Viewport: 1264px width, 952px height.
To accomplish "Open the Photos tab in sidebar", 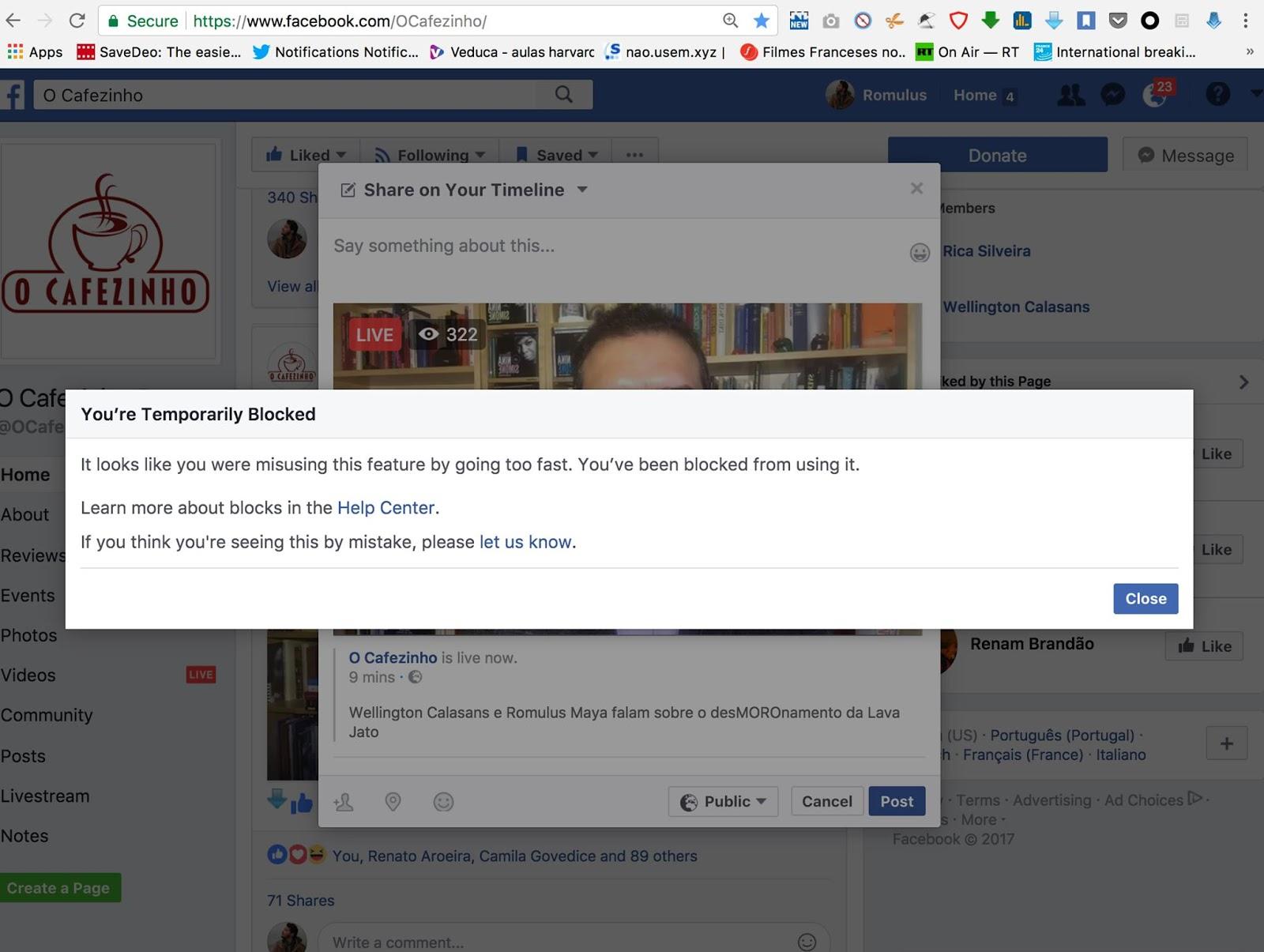I will click(28, 635).
